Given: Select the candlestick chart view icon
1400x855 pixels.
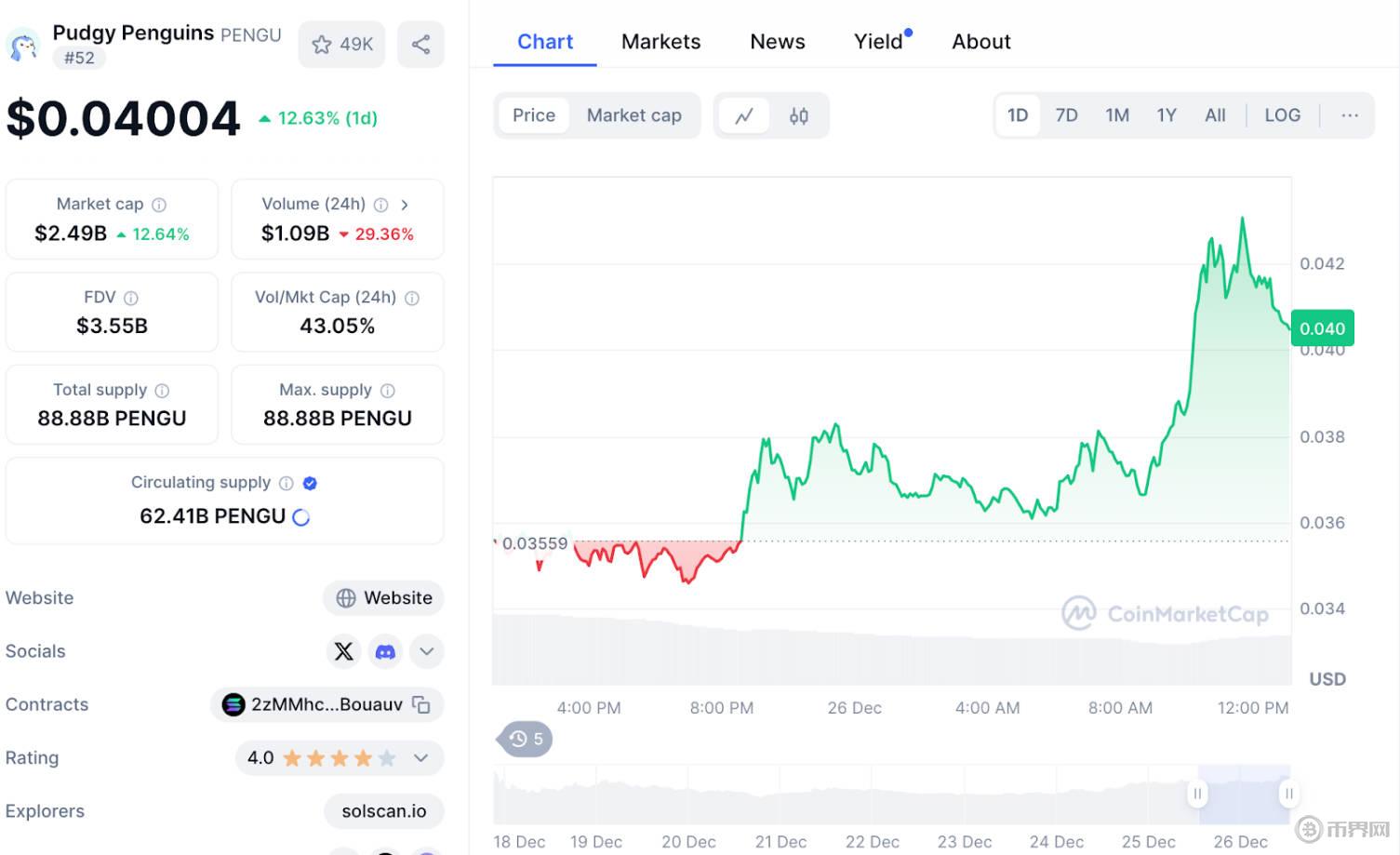Looking at the screenshot, I should 798,116.
